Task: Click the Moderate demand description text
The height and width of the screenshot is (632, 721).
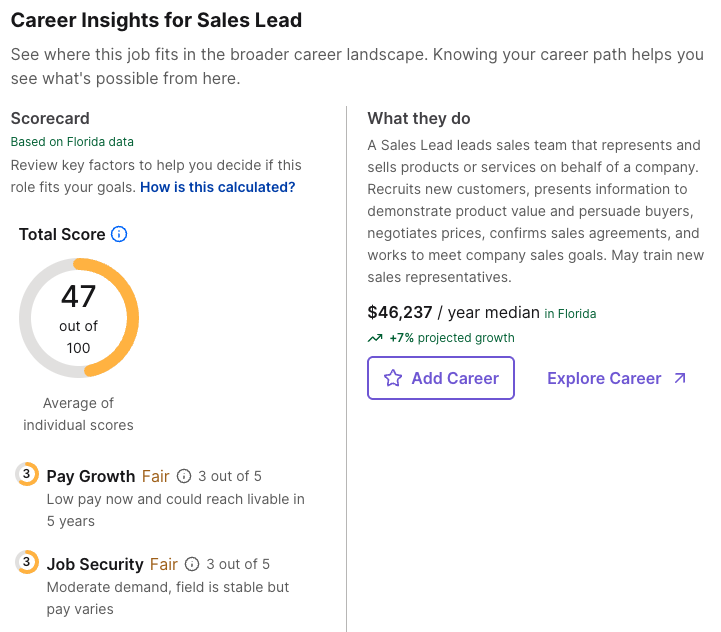Action: point(168,598)
